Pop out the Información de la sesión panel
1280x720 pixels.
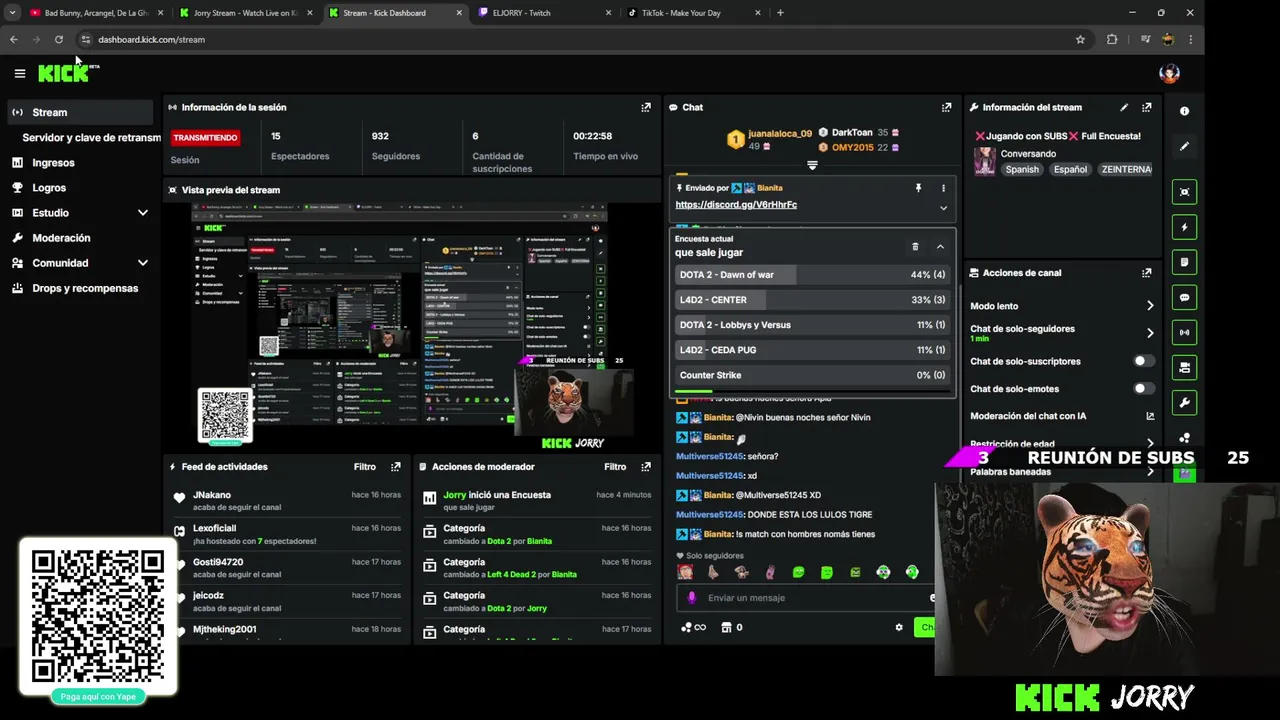[x=646, y=107]
